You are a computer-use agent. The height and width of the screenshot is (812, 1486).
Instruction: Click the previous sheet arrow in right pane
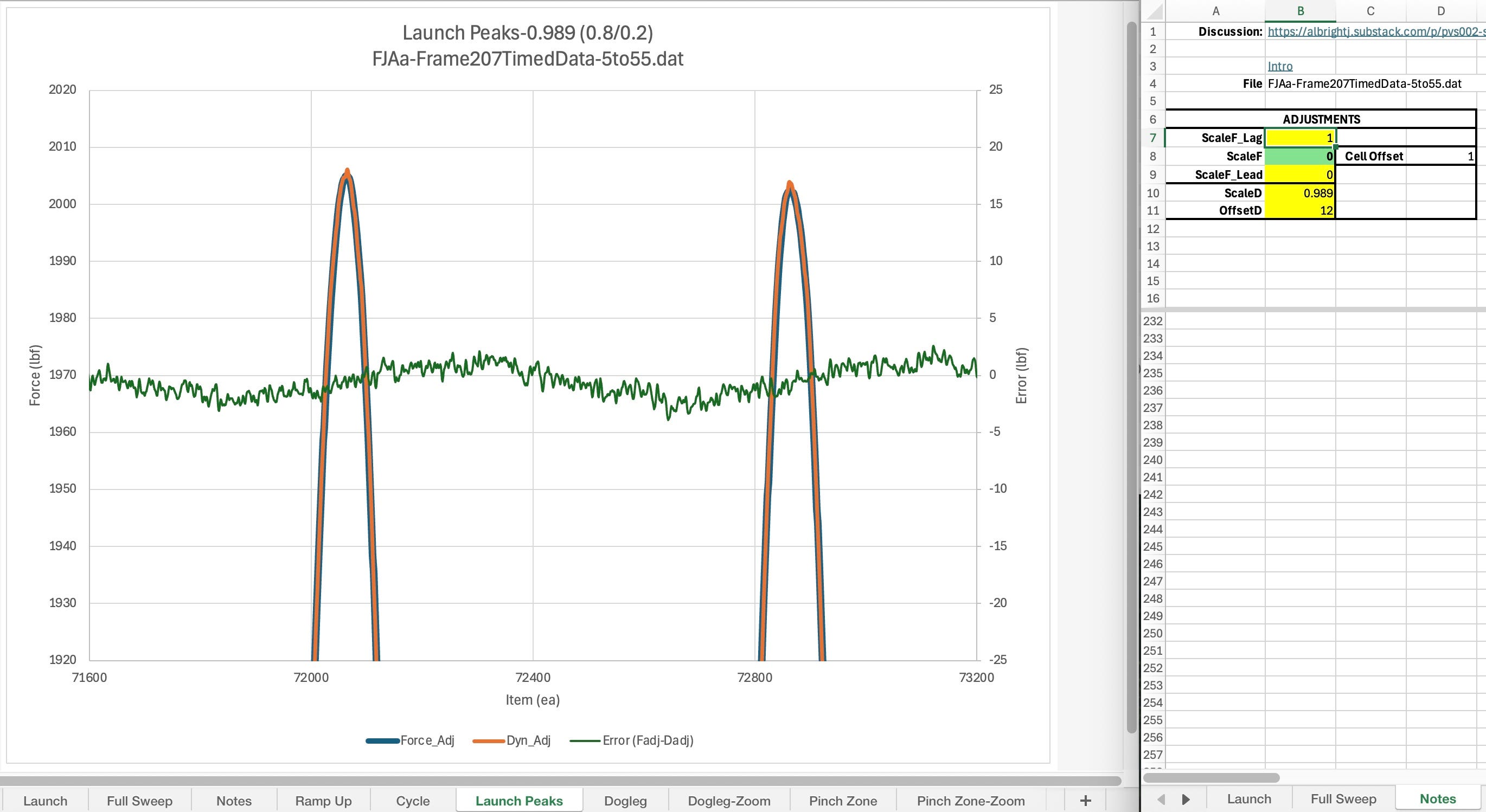1161,800
